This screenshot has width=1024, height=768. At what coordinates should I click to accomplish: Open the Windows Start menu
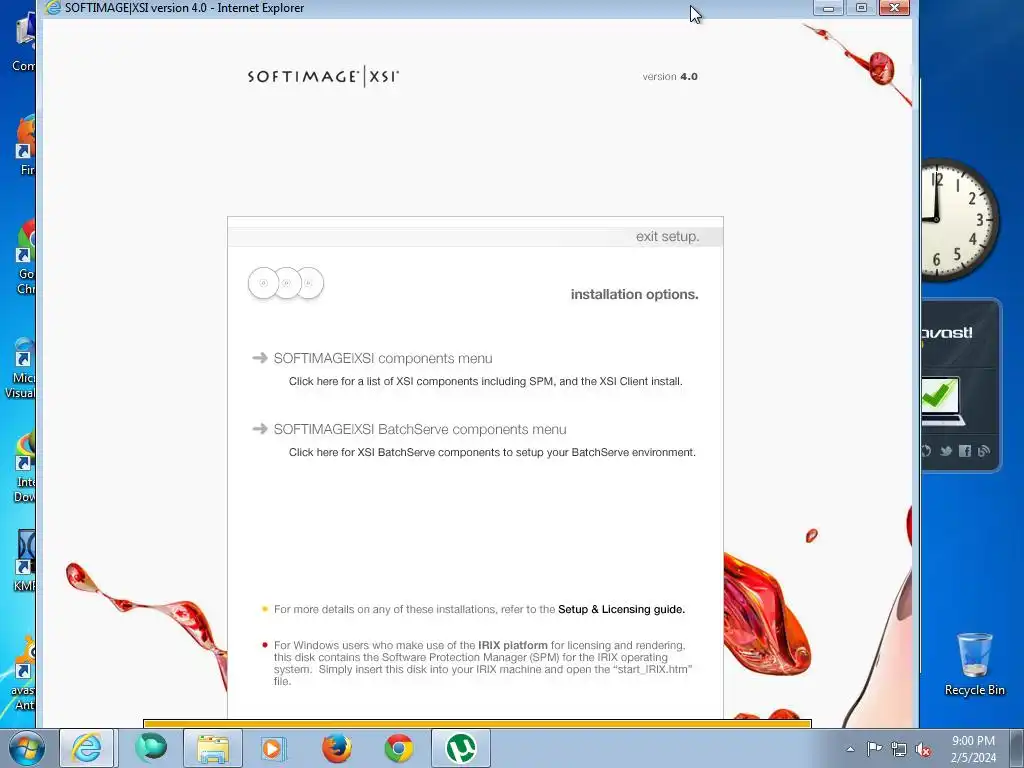point(26,748)
